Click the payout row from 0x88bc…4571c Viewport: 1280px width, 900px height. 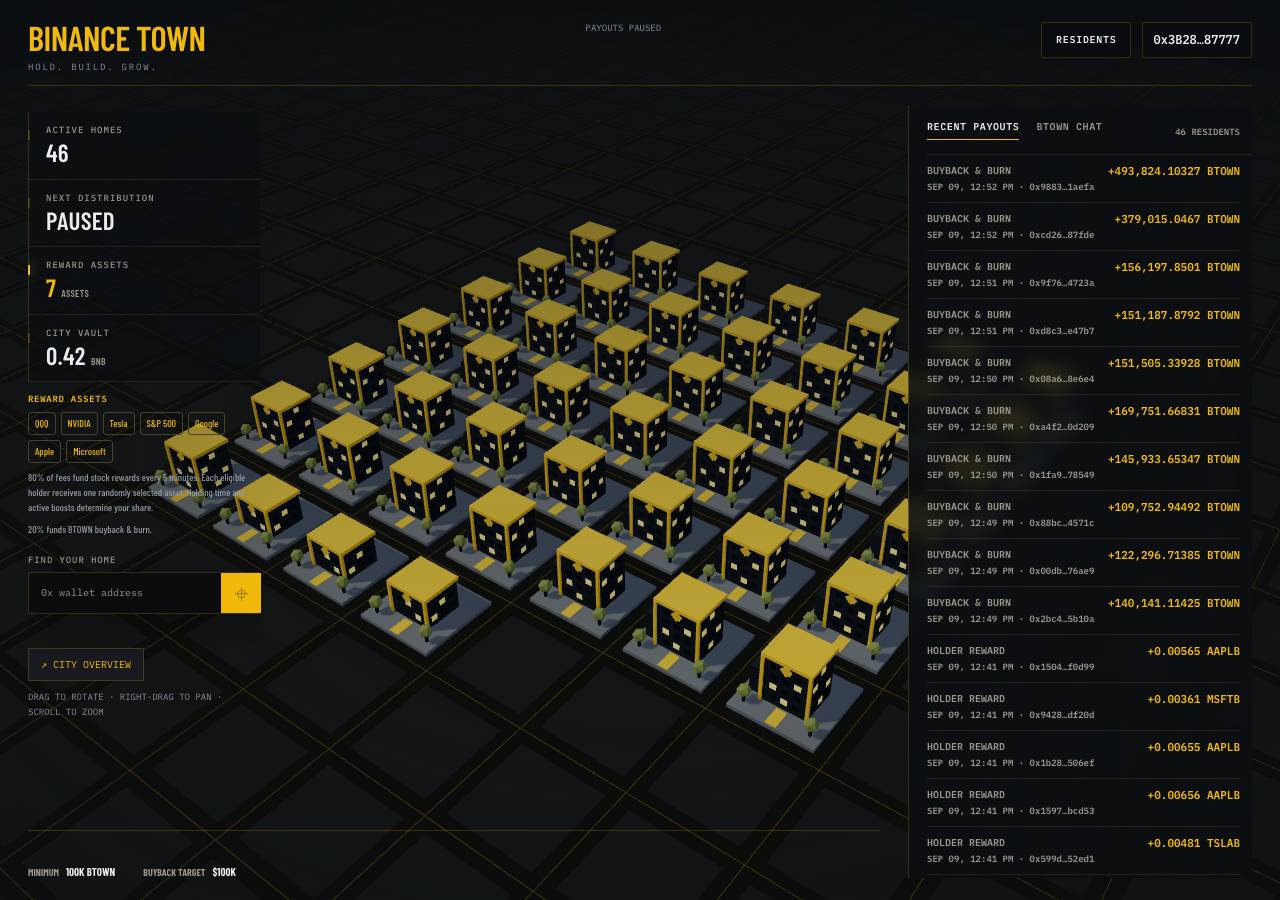click(1083, 515)
